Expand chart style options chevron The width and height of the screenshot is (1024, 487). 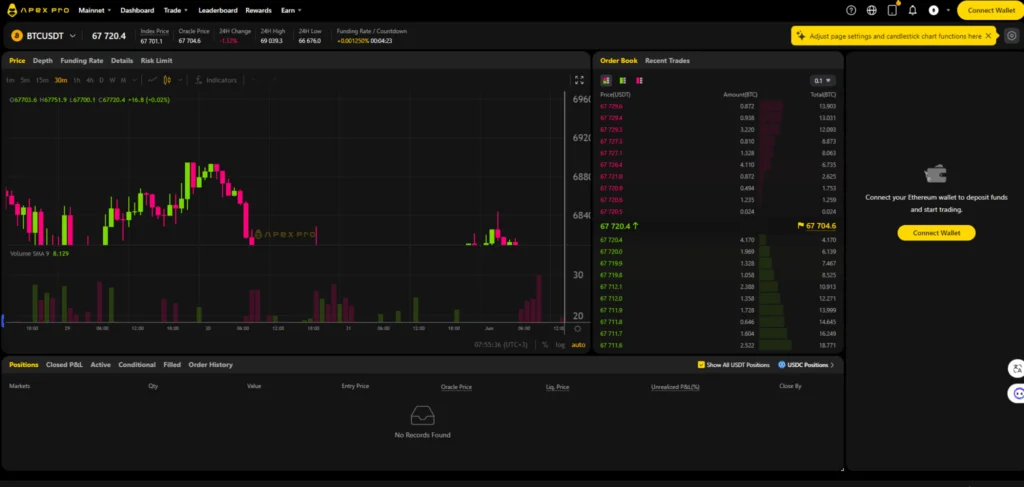coord(181,80)
